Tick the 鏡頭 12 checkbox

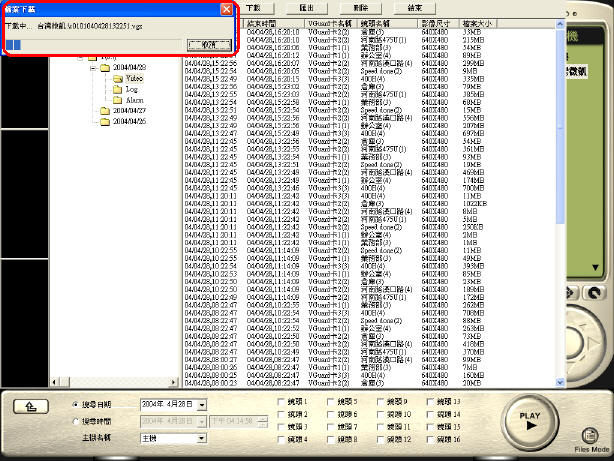[x=380, y=440]
